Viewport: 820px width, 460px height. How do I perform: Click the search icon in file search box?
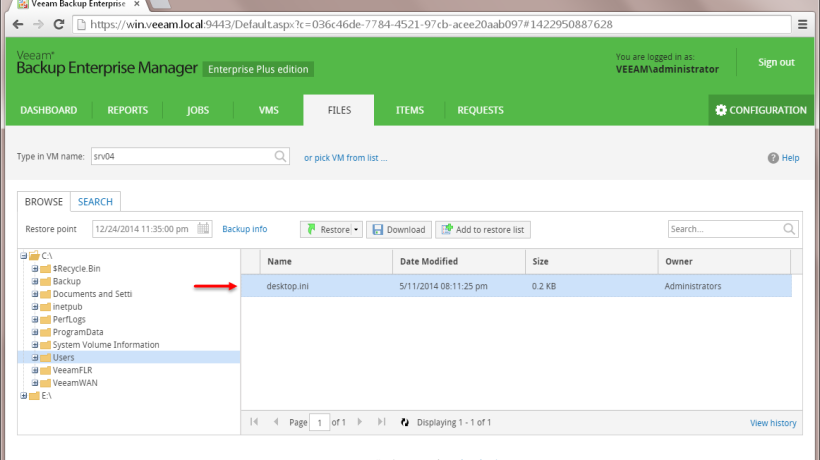790,229
